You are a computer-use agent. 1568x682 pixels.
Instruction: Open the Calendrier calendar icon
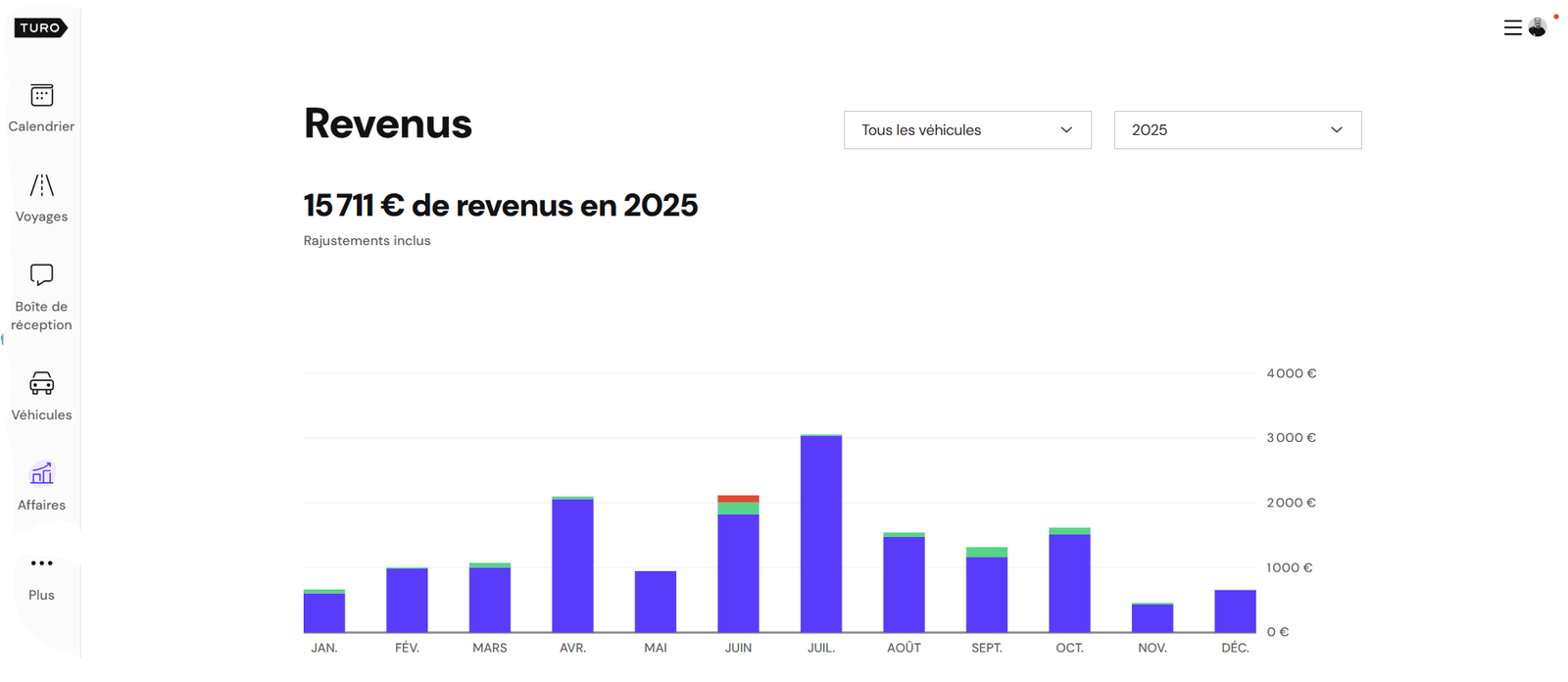41,95
